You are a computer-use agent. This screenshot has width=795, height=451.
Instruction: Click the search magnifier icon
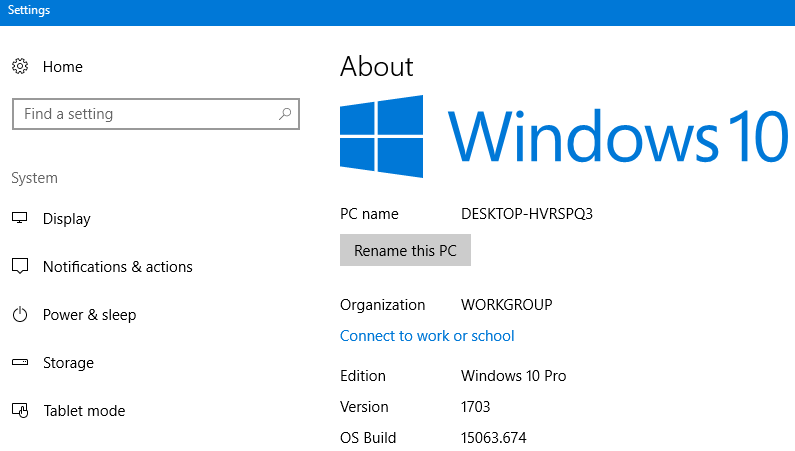coord(285,114)
